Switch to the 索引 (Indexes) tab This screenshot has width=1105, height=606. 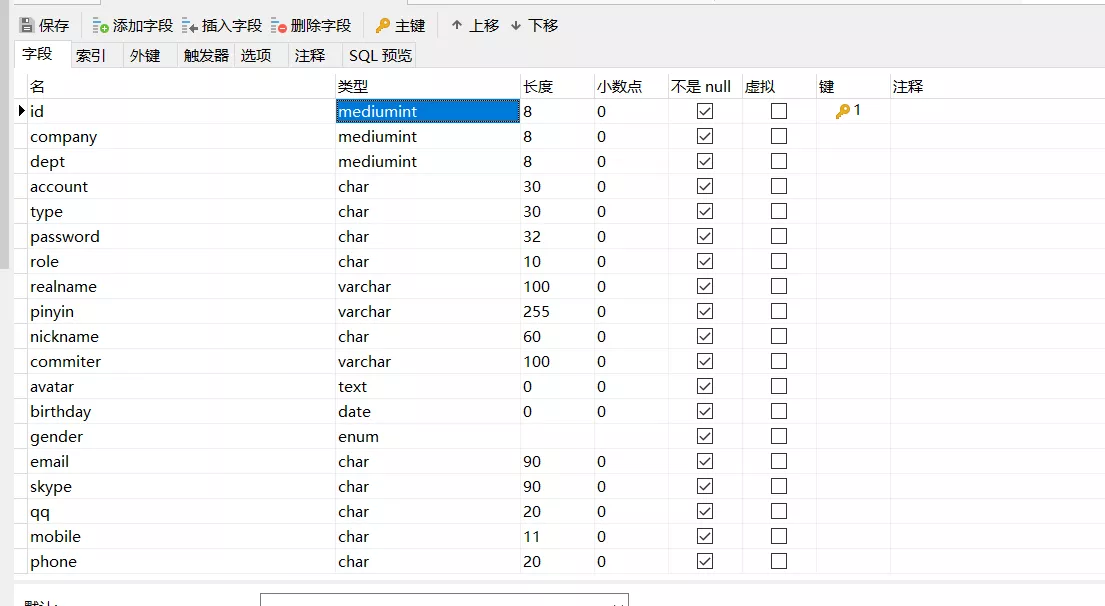(x=91, y=56)
